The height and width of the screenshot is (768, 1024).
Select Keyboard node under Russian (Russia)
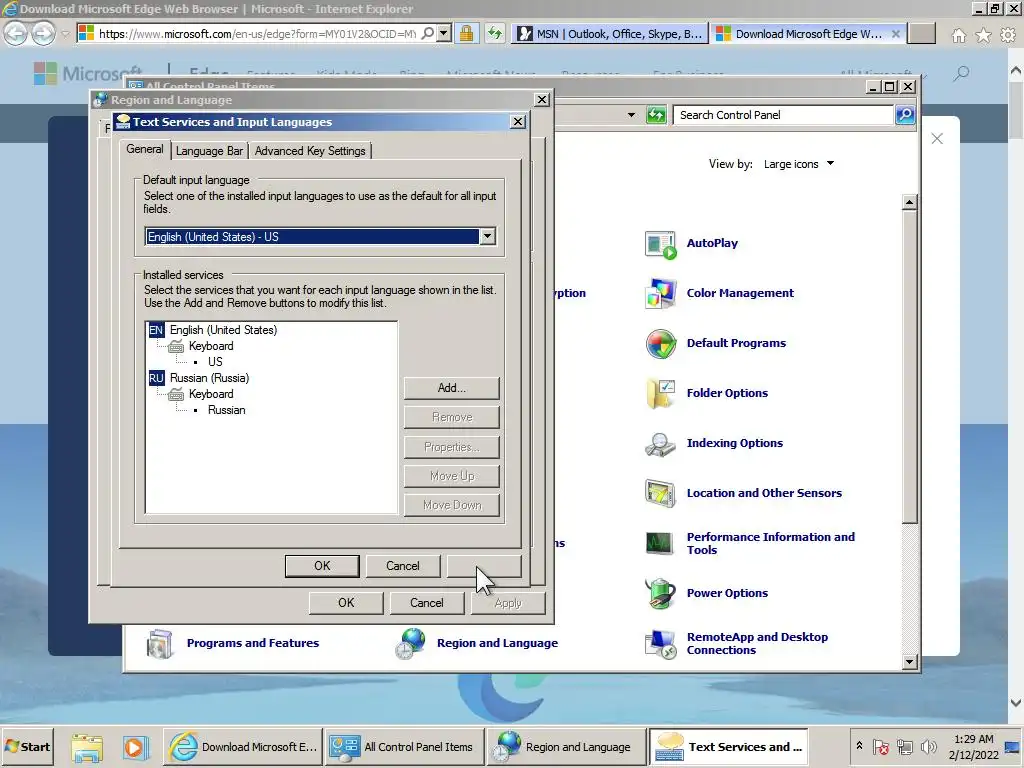(x=210, y=394)
